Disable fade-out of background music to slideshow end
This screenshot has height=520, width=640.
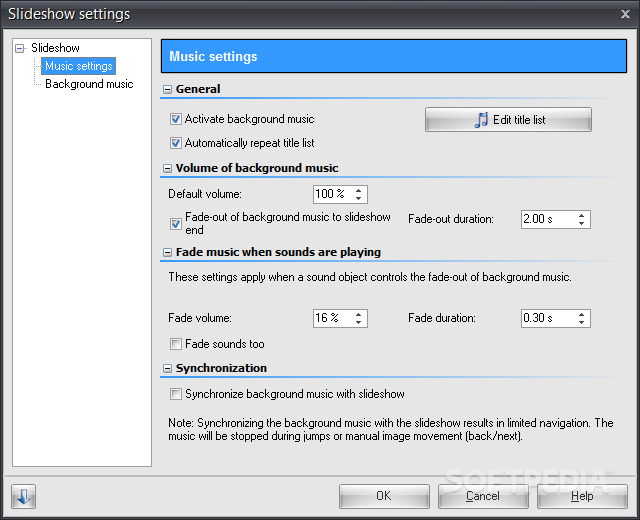pyautogui.click(x=176, y=224)
